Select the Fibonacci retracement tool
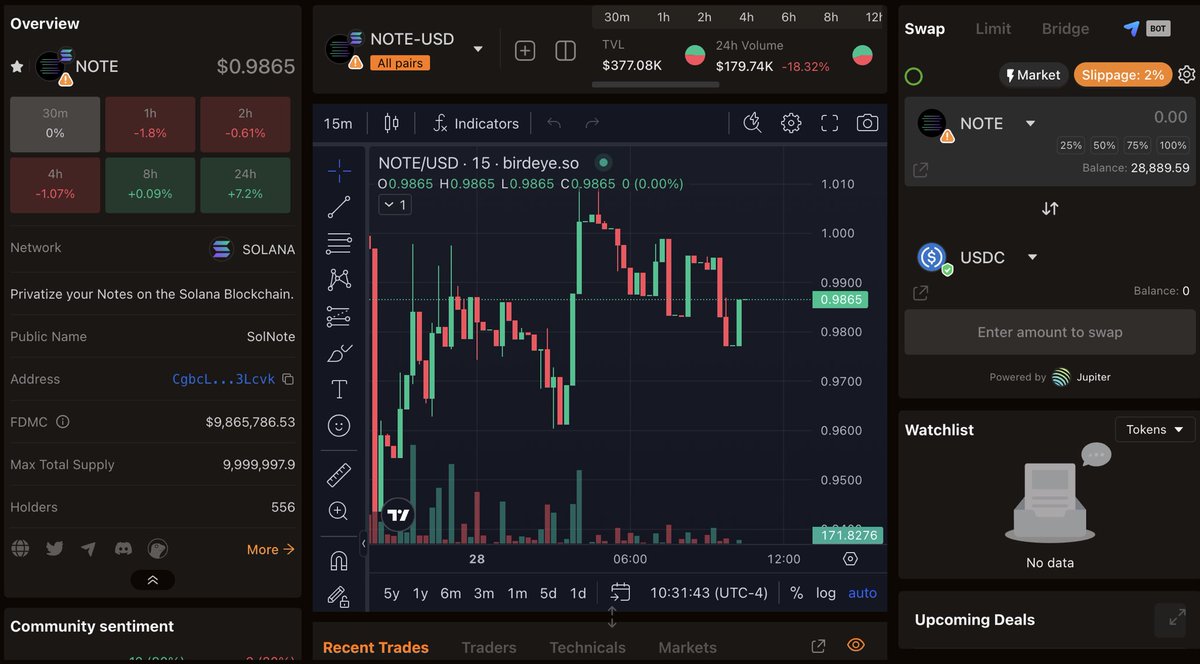Viewport: 1200px width, 664px height. [339, 243]
